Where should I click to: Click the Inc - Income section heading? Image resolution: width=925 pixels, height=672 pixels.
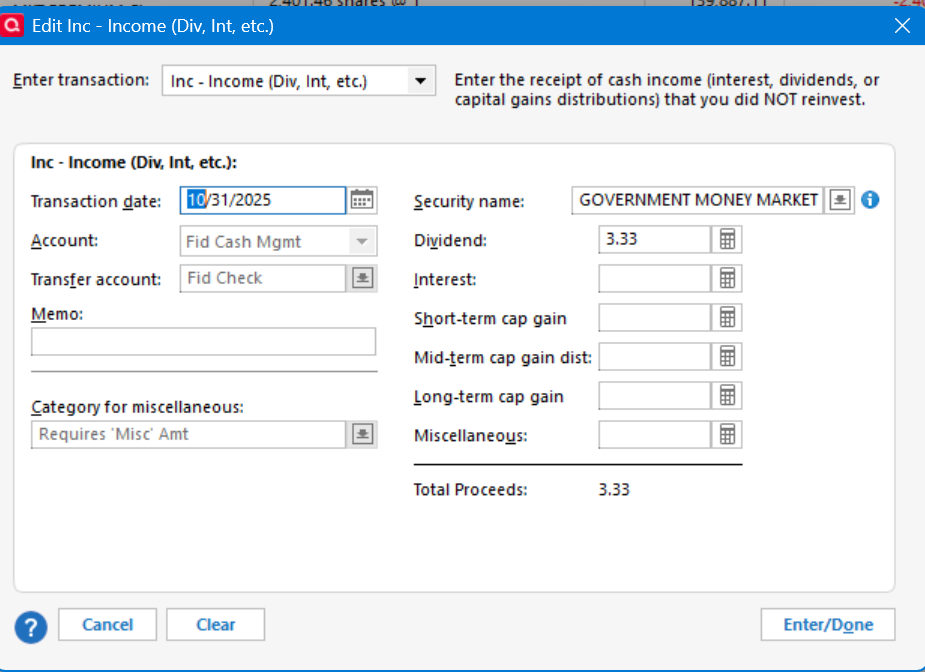[x=134, y=162]
